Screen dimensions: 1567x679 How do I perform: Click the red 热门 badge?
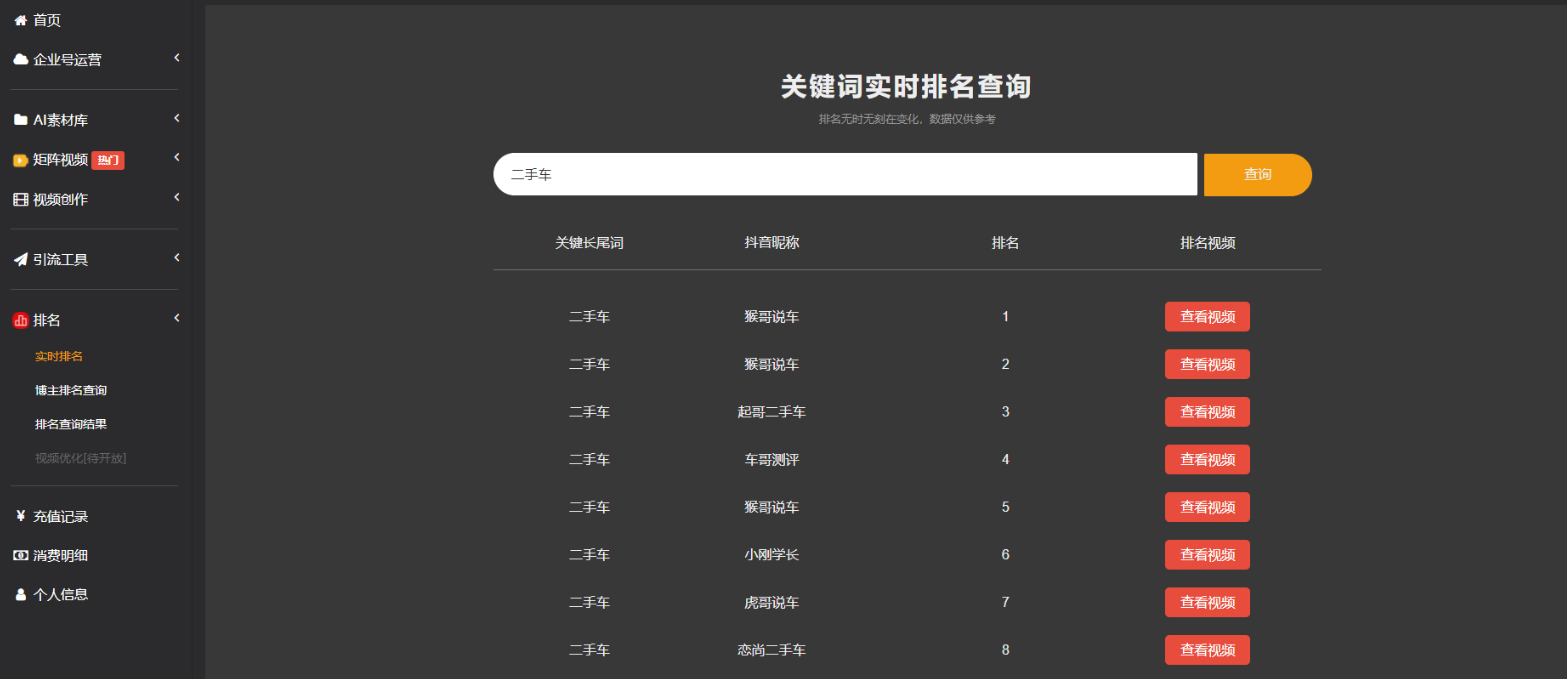pos(108,160)
